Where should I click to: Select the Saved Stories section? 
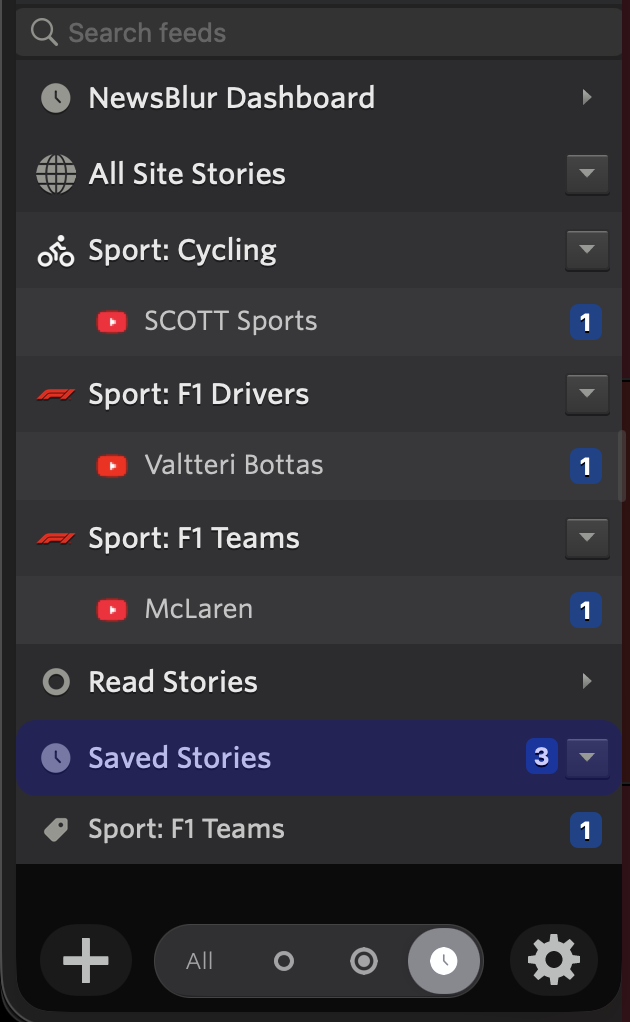click(x=180, y=758)
